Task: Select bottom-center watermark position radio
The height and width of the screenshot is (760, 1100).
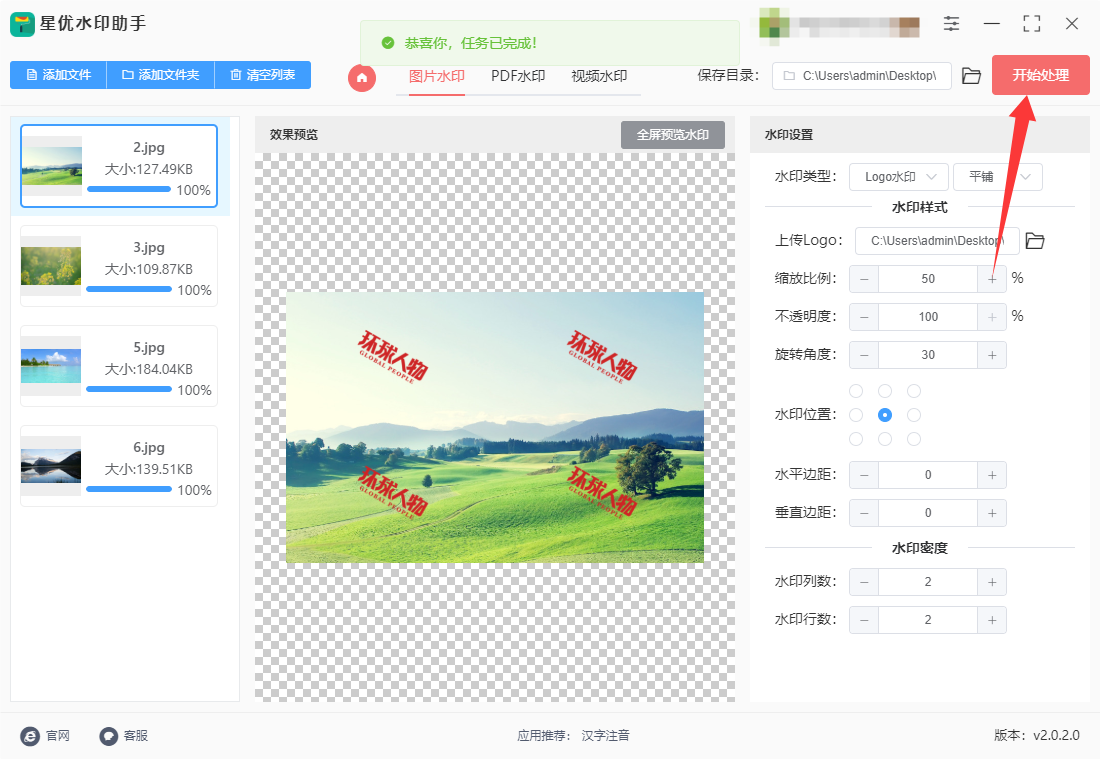Action: point(885,439)
